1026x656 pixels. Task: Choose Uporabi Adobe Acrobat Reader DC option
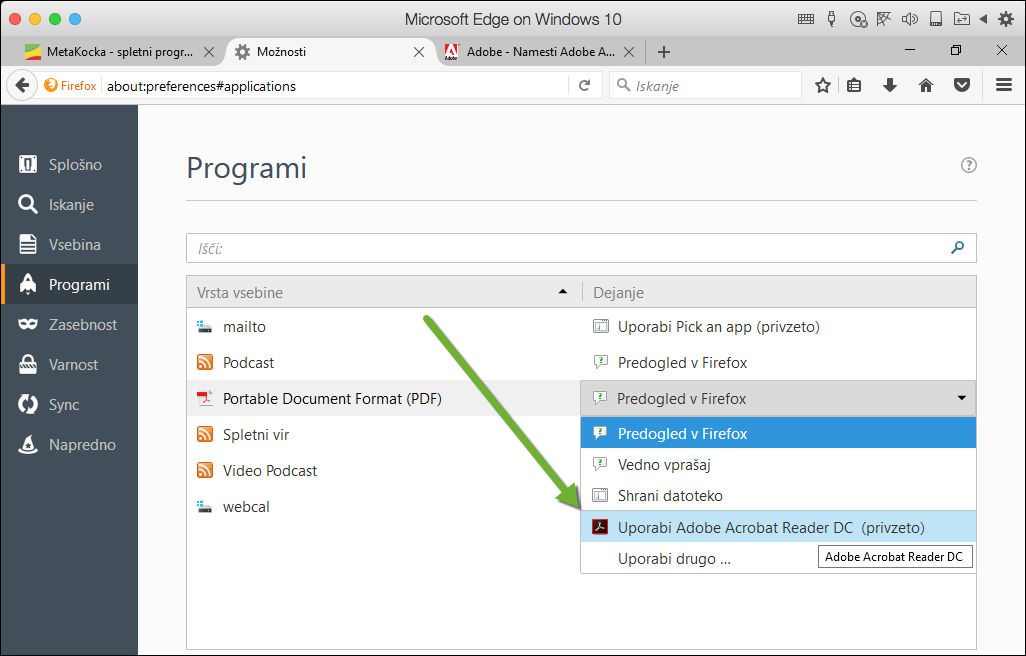coord(778,527)
